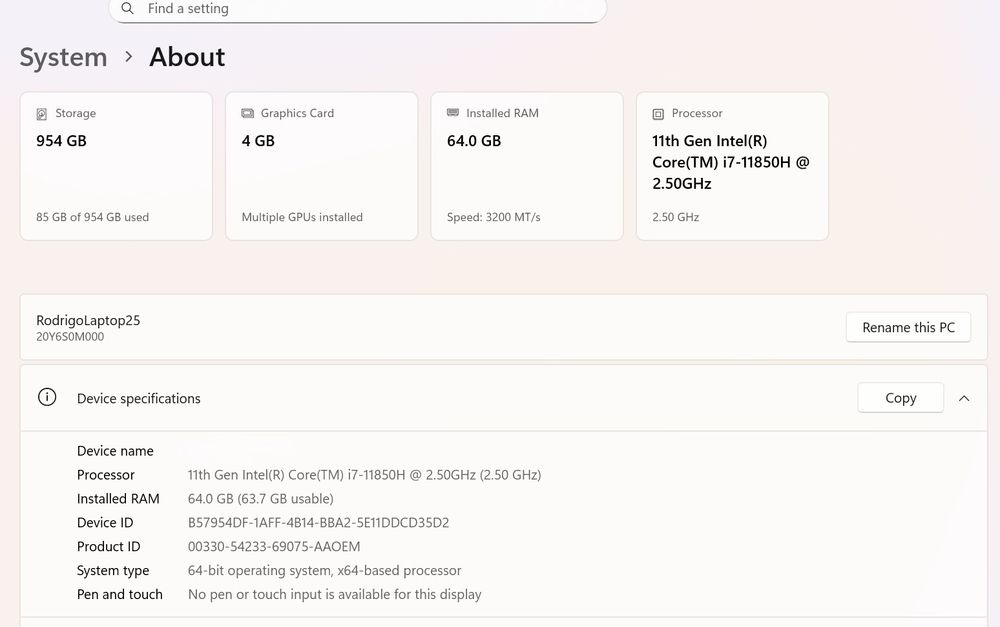The height and width of the screenshot is (627, 1000).
Task: Click the RodrigoLaptop25 PC name
Action: click(x=88, y=321)
